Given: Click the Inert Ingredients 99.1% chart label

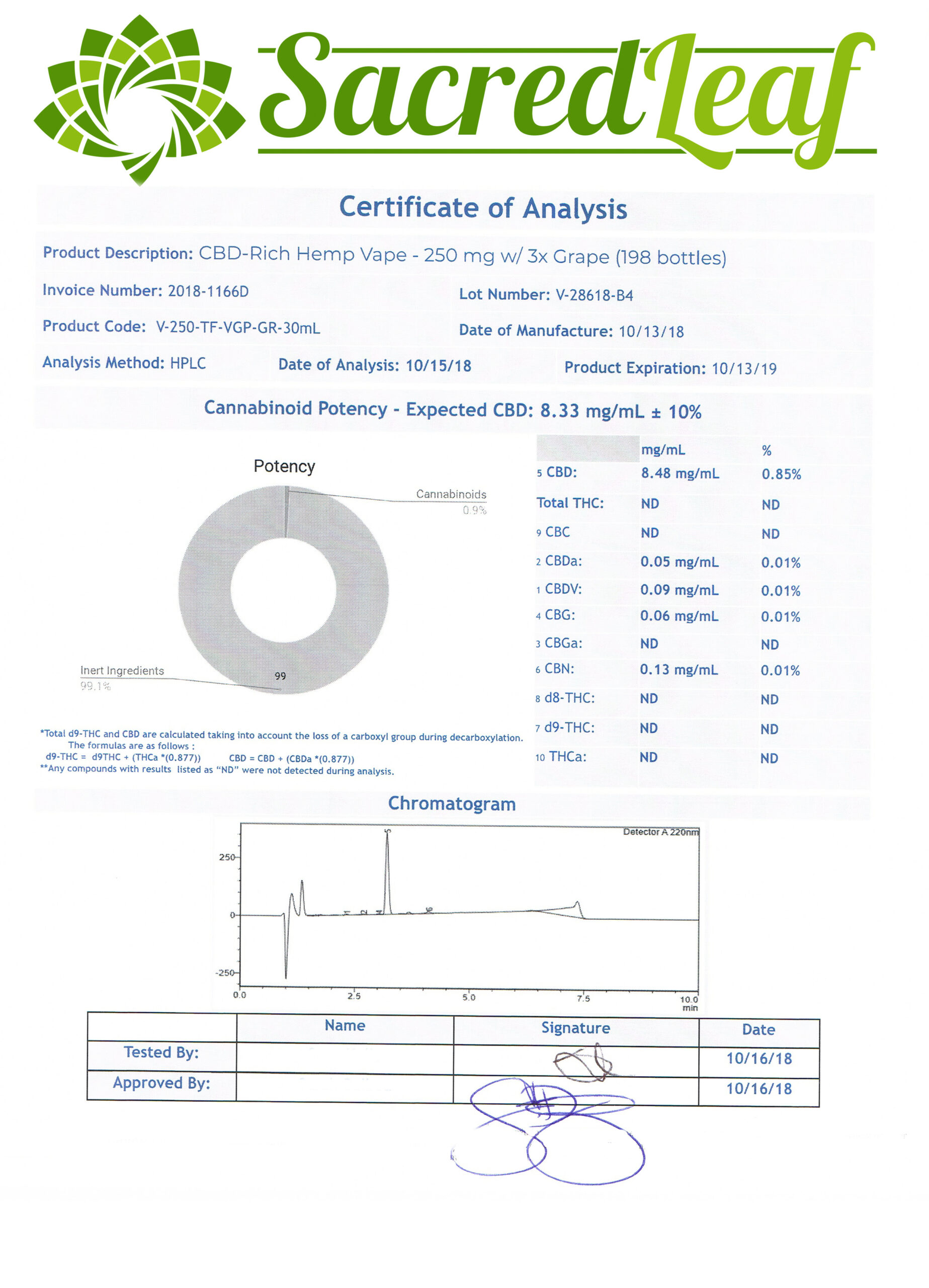Looking at the screenshot, I should 122,676.
